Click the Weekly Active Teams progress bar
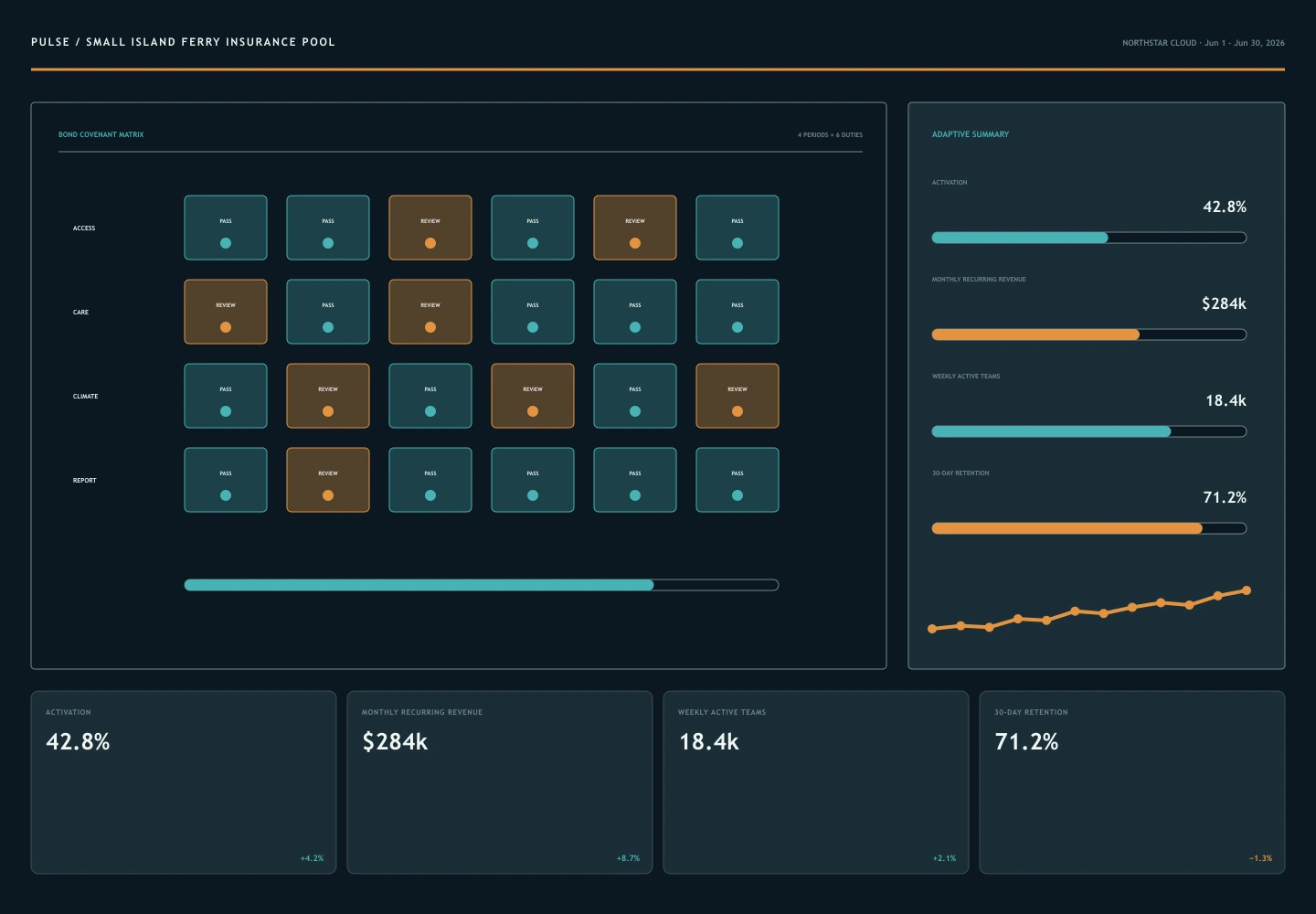Viewport: 1316px width, 914px height. tap(1089, 431)
